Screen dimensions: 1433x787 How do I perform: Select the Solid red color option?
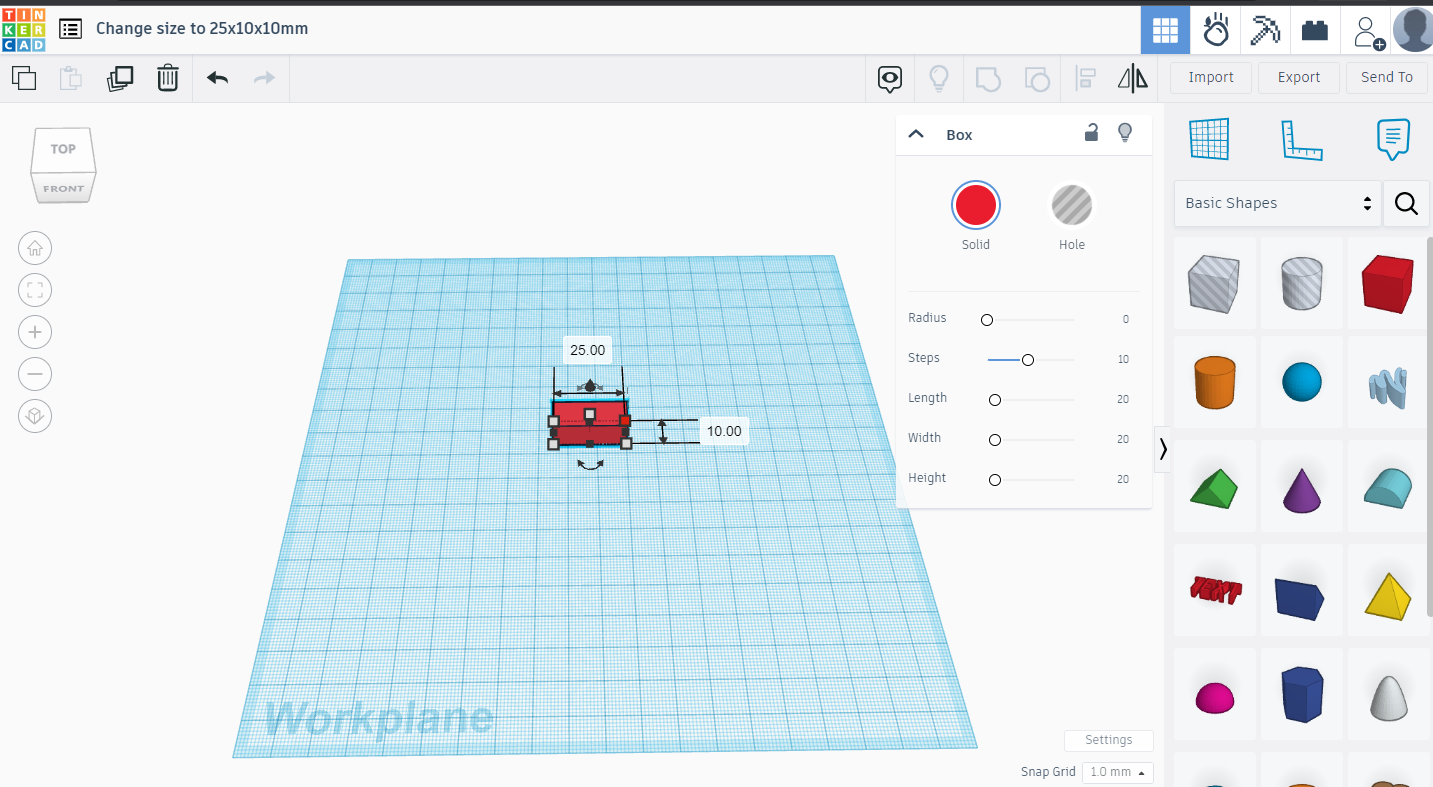[975, 205]
